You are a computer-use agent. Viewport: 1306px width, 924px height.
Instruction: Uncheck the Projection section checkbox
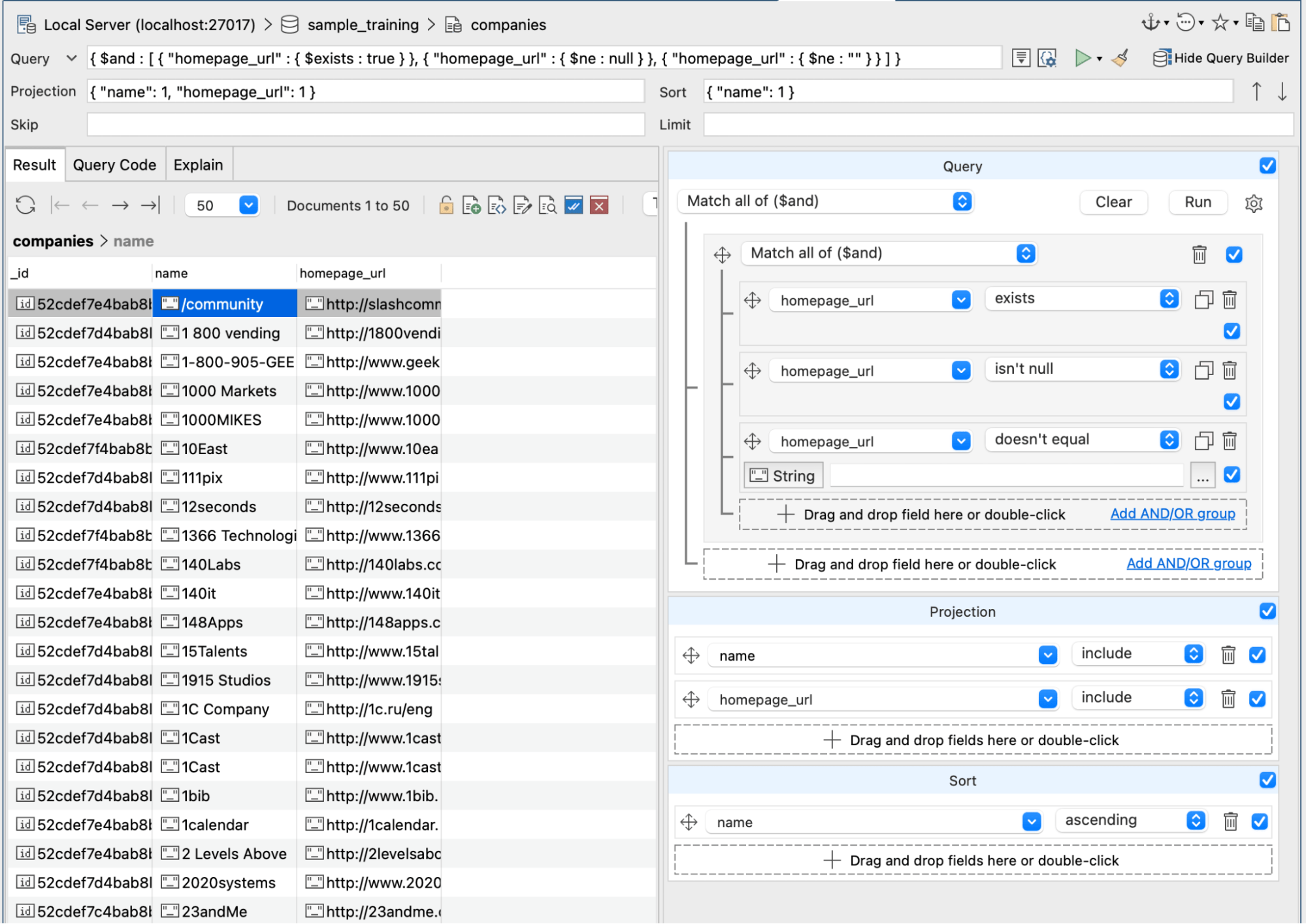tap(1267, 611)
